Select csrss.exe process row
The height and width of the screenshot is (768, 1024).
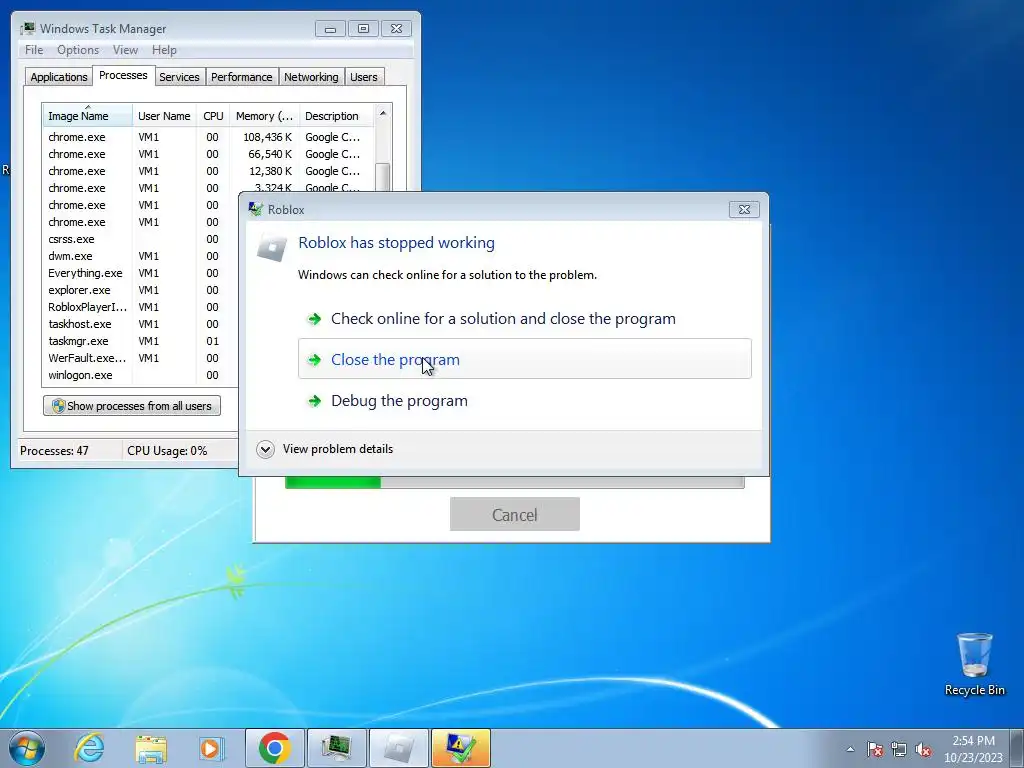click(141, 239)
